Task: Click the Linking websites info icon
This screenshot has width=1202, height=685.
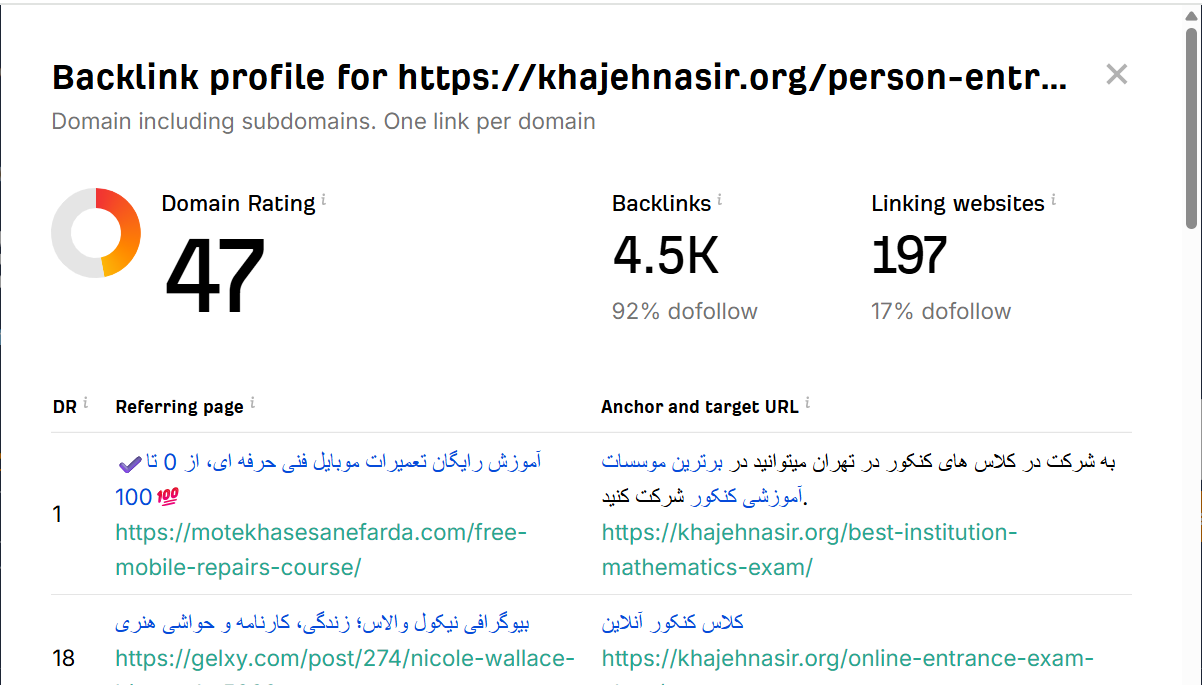Action: [x=1053, y=200]
